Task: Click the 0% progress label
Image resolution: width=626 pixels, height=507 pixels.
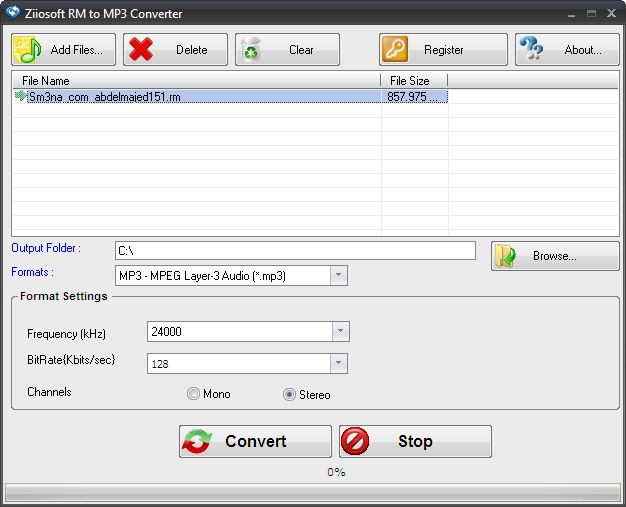Action: (x=336, y=472)
